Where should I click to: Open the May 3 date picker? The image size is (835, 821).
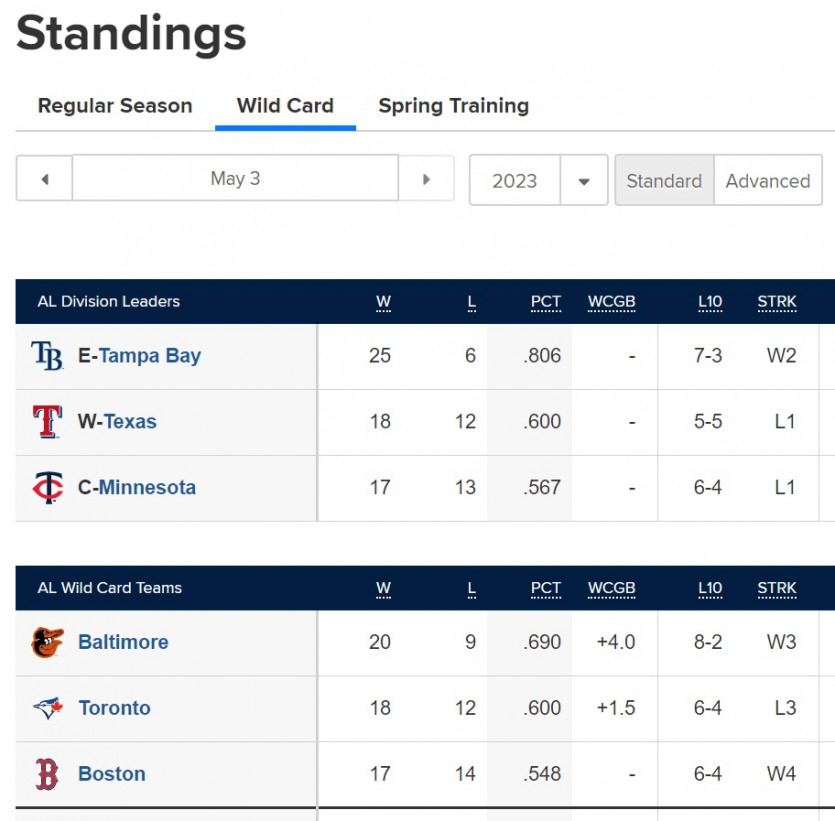point(235,178)
